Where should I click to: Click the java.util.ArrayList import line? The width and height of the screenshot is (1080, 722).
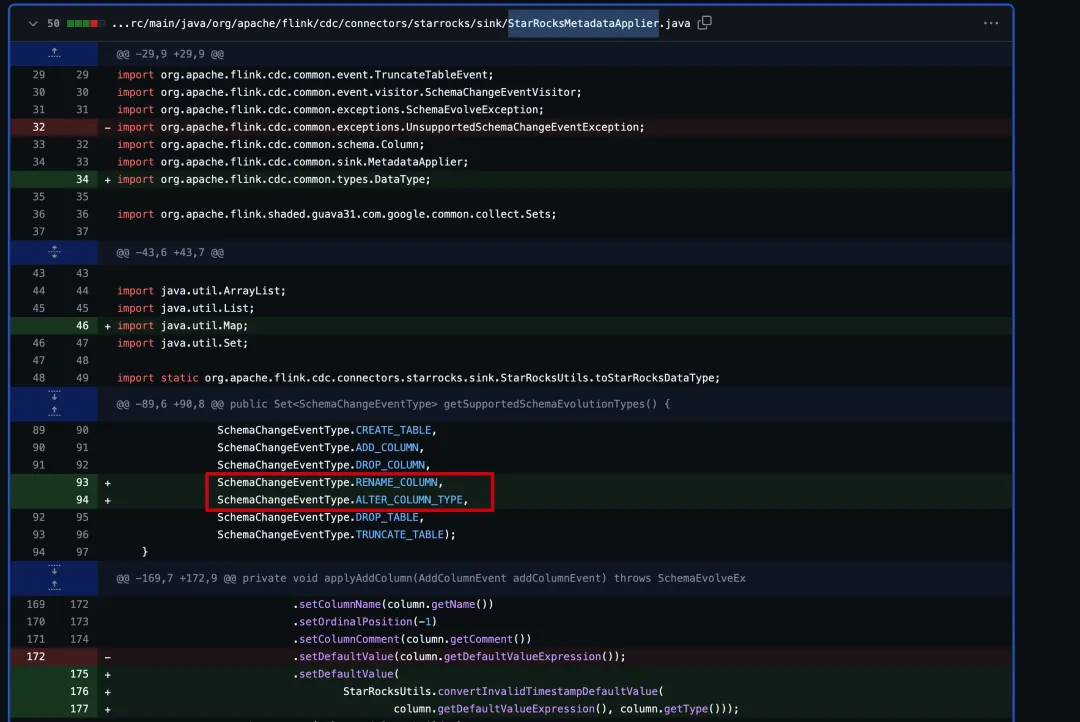click(201, 291)
